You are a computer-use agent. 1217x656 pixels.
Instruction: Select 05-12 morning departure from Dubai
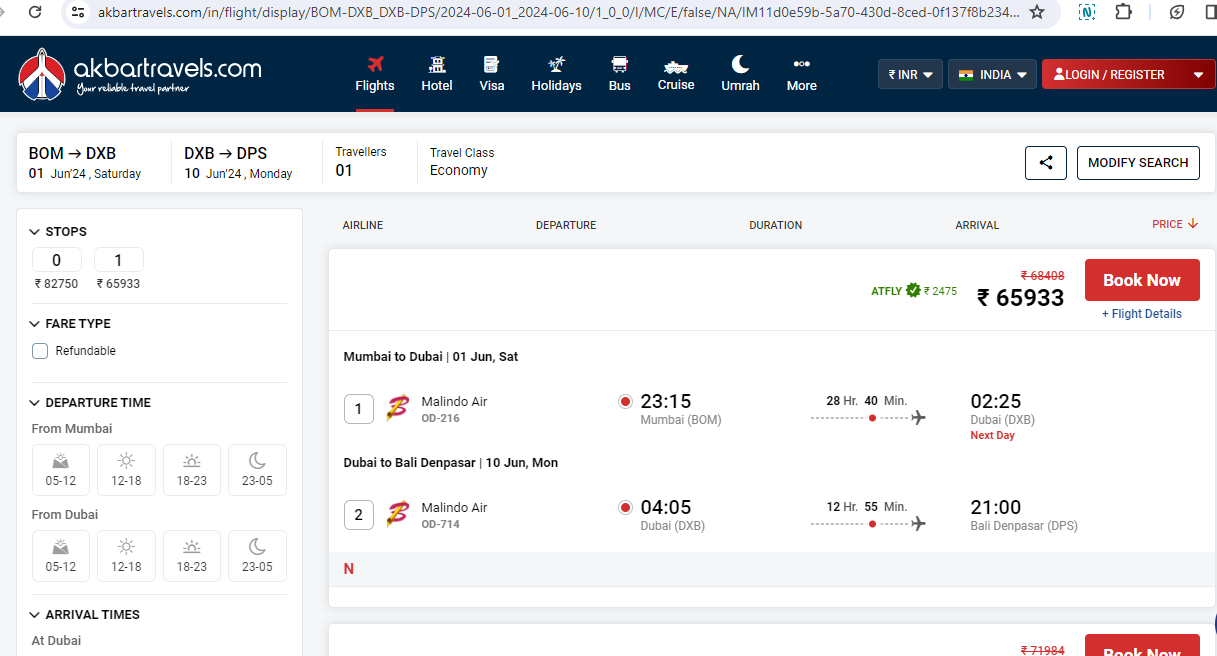(x=61, y=556)
